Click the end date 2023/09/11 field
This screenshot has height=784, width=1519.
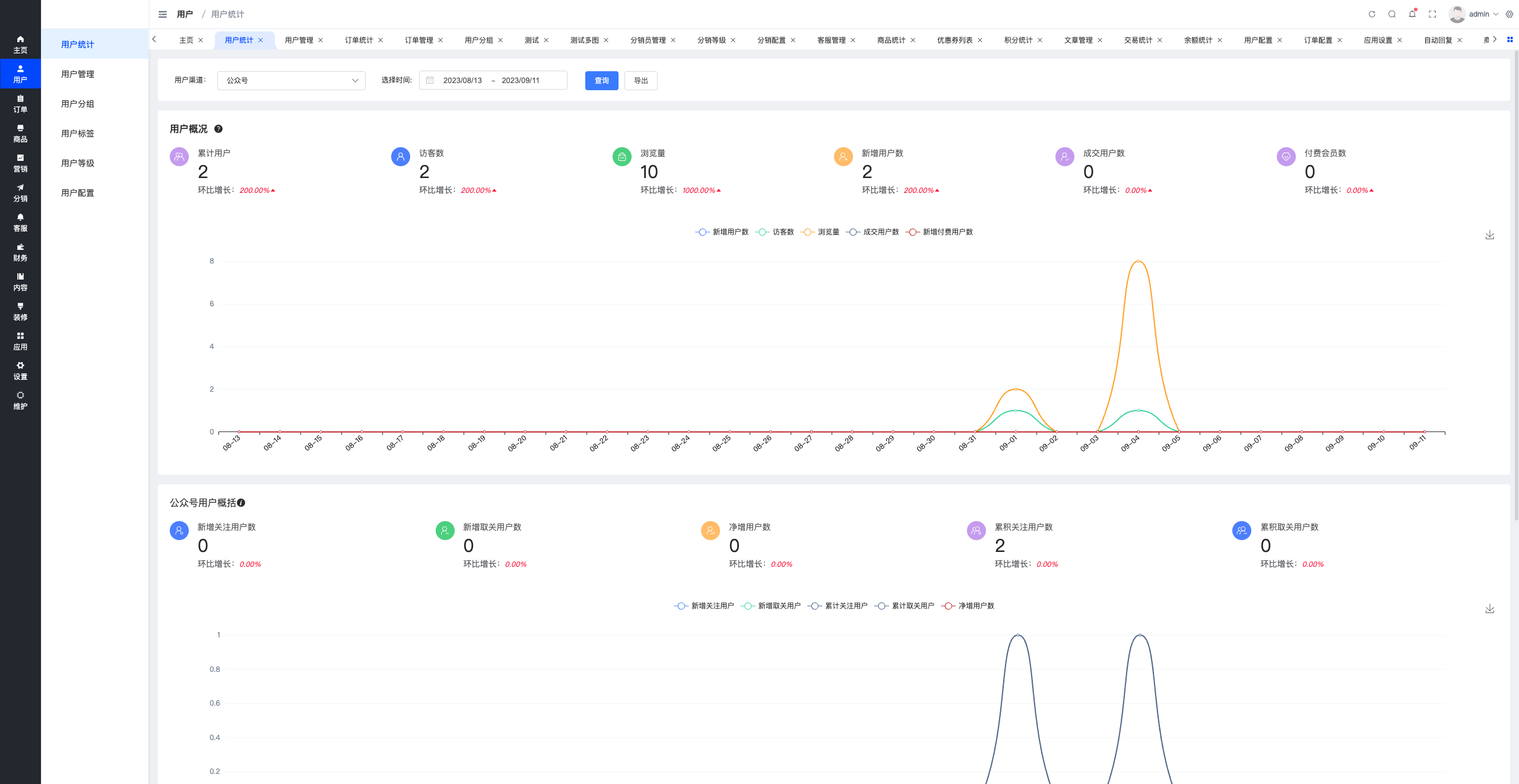521,81
